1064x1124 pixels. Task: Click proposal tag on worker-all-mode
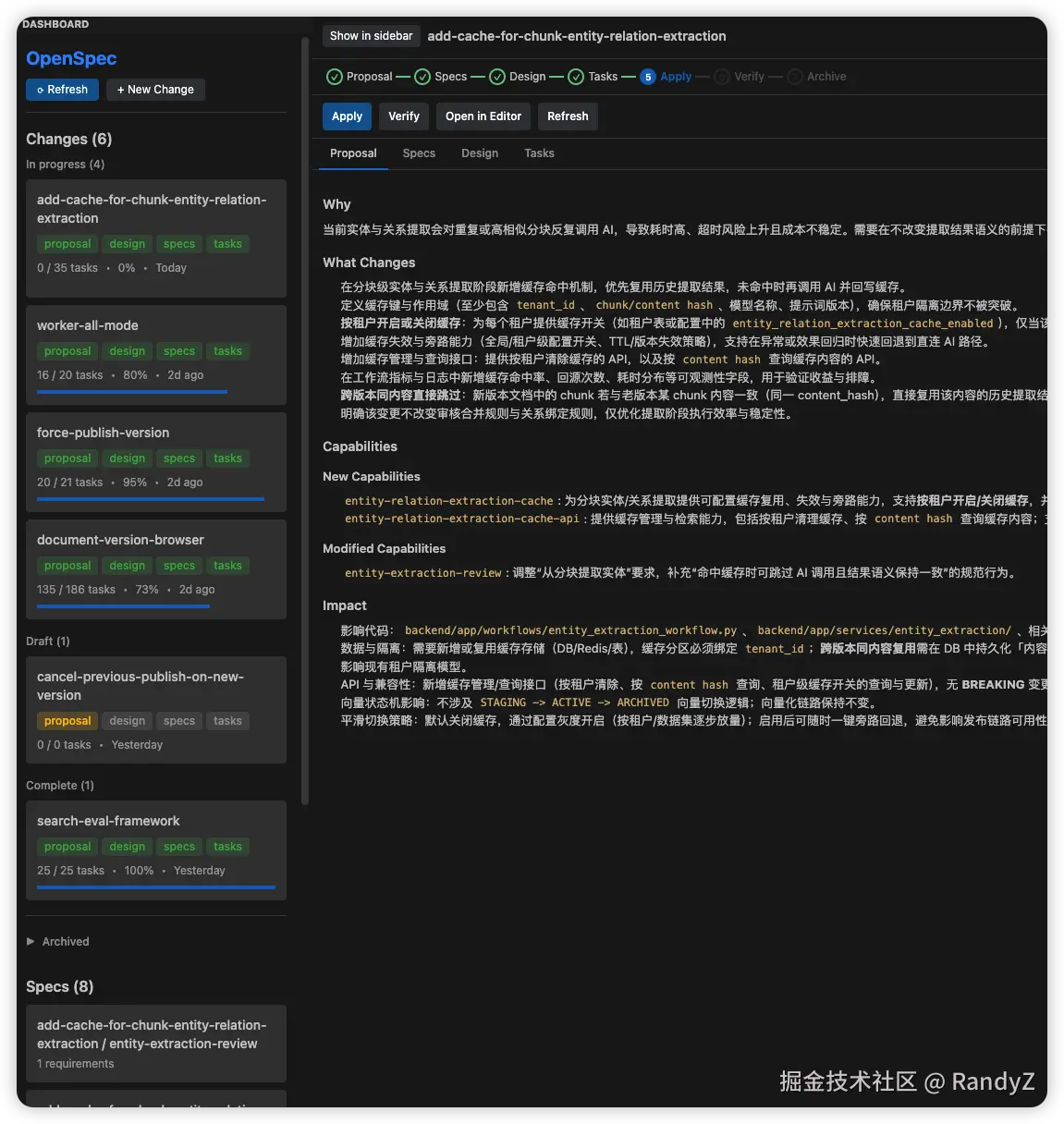67,351
